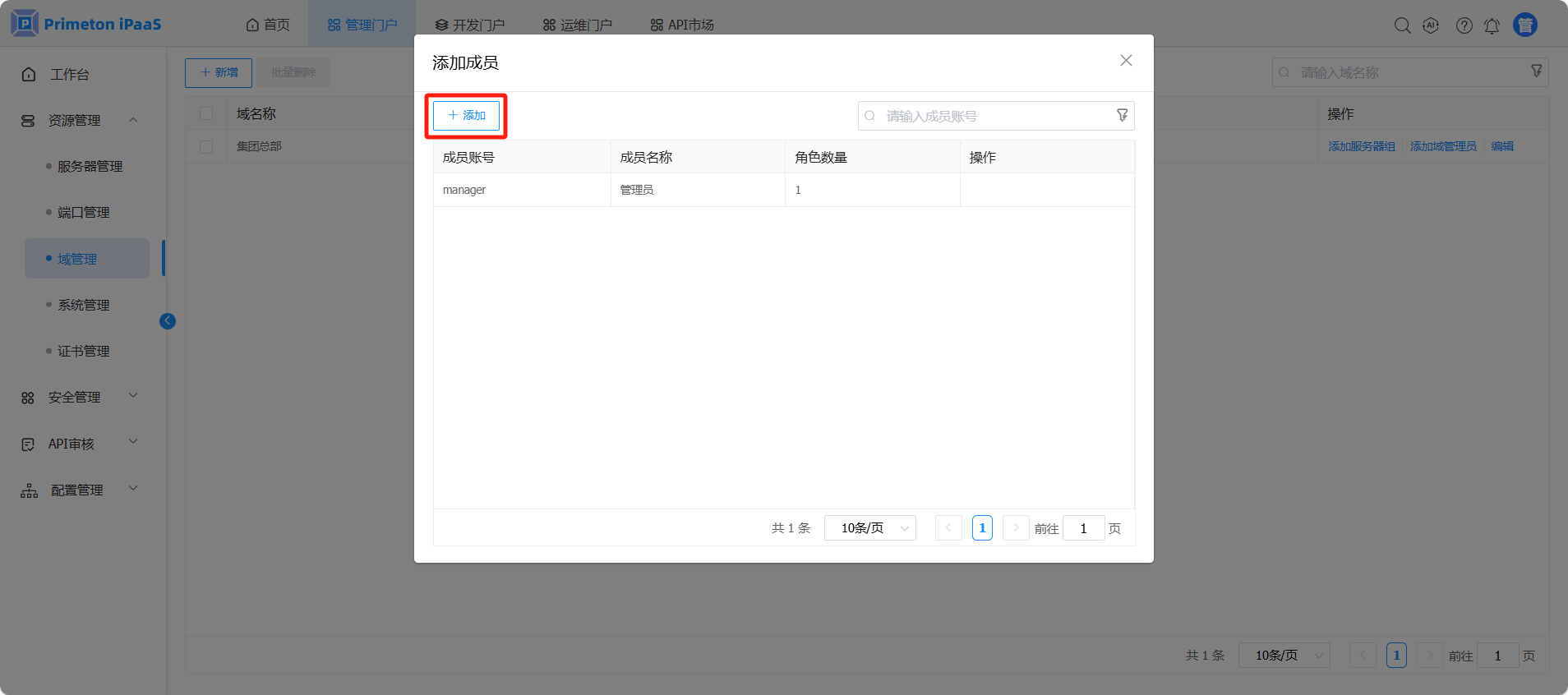Open the AI assistant icon in header
Image resolution: width=1568 pixels, height=695 pixels.
tap(1431, 25)
